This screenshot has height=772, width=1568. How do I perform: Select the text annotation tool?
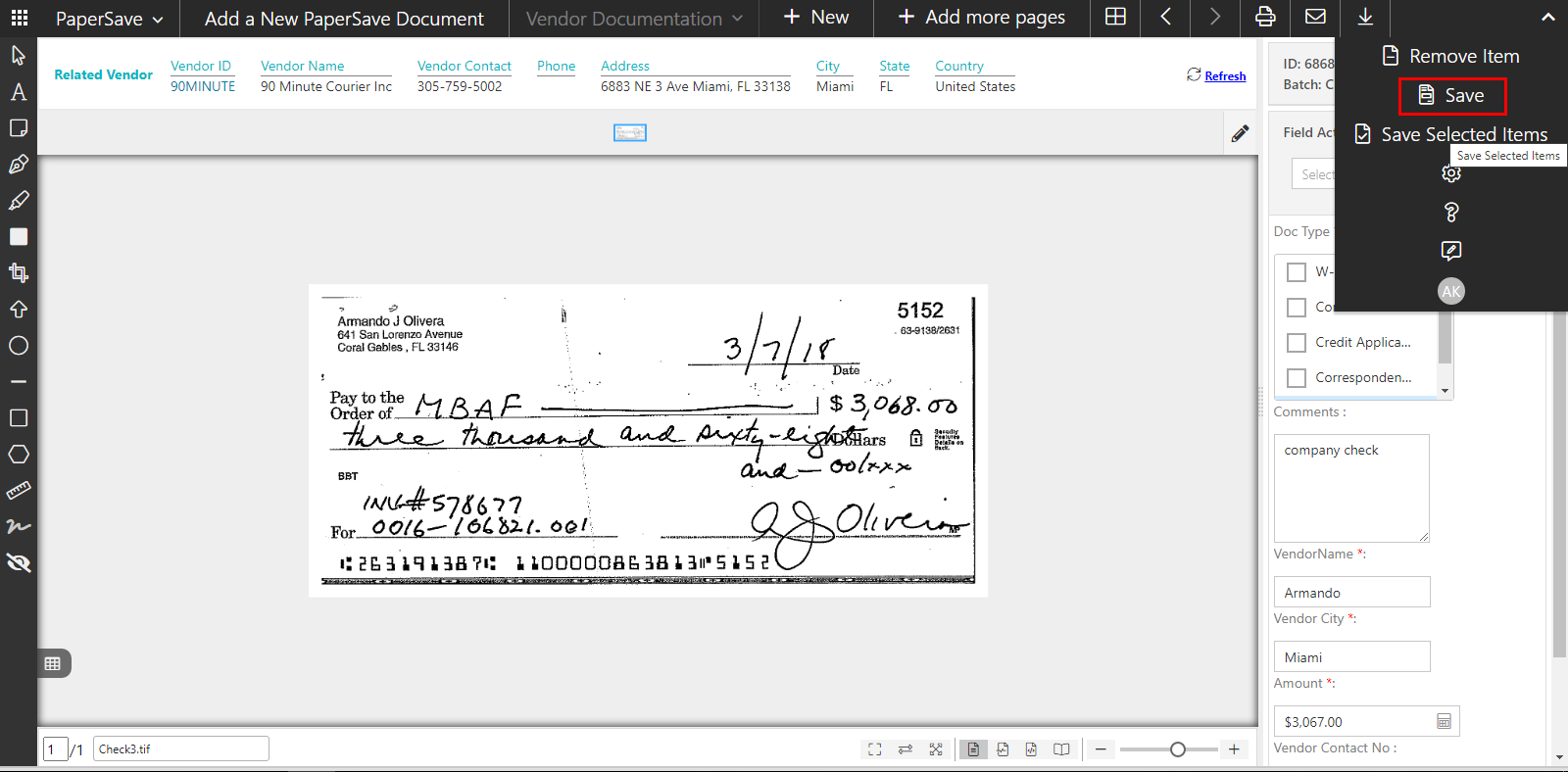point(19,92)
